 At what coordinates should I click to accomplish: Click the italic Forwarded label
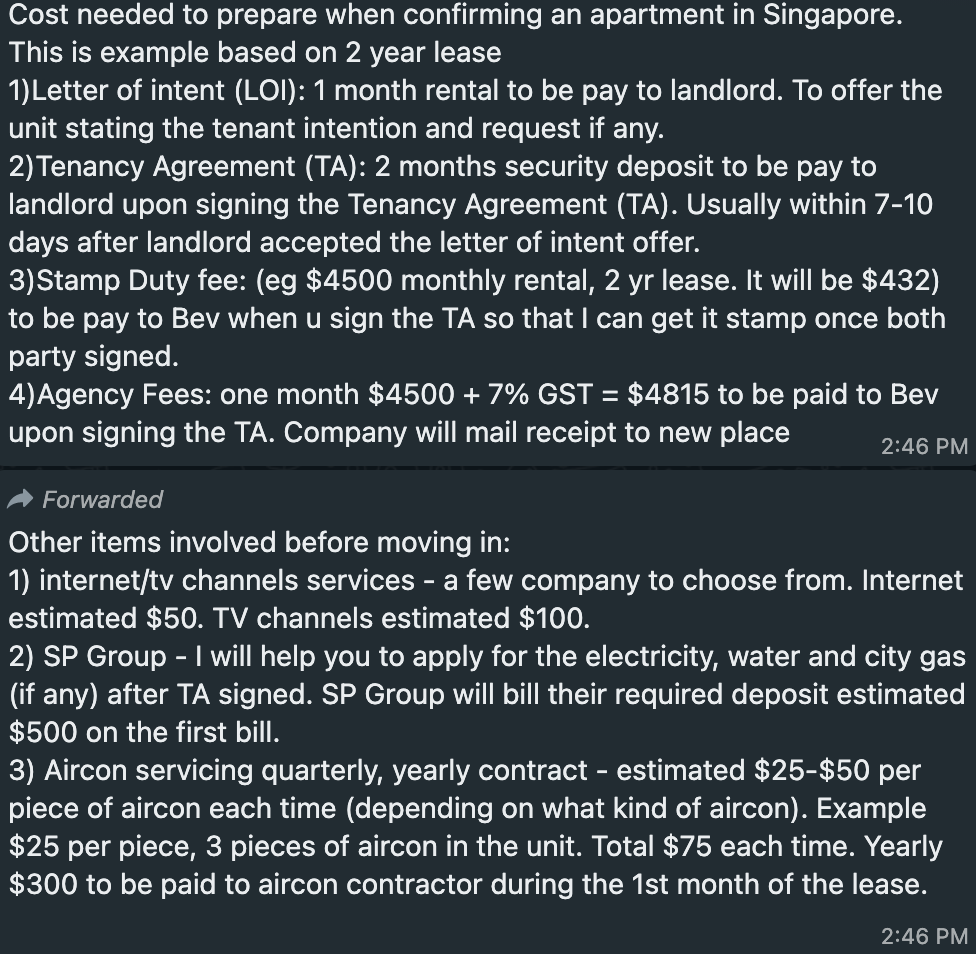point(102,500)
